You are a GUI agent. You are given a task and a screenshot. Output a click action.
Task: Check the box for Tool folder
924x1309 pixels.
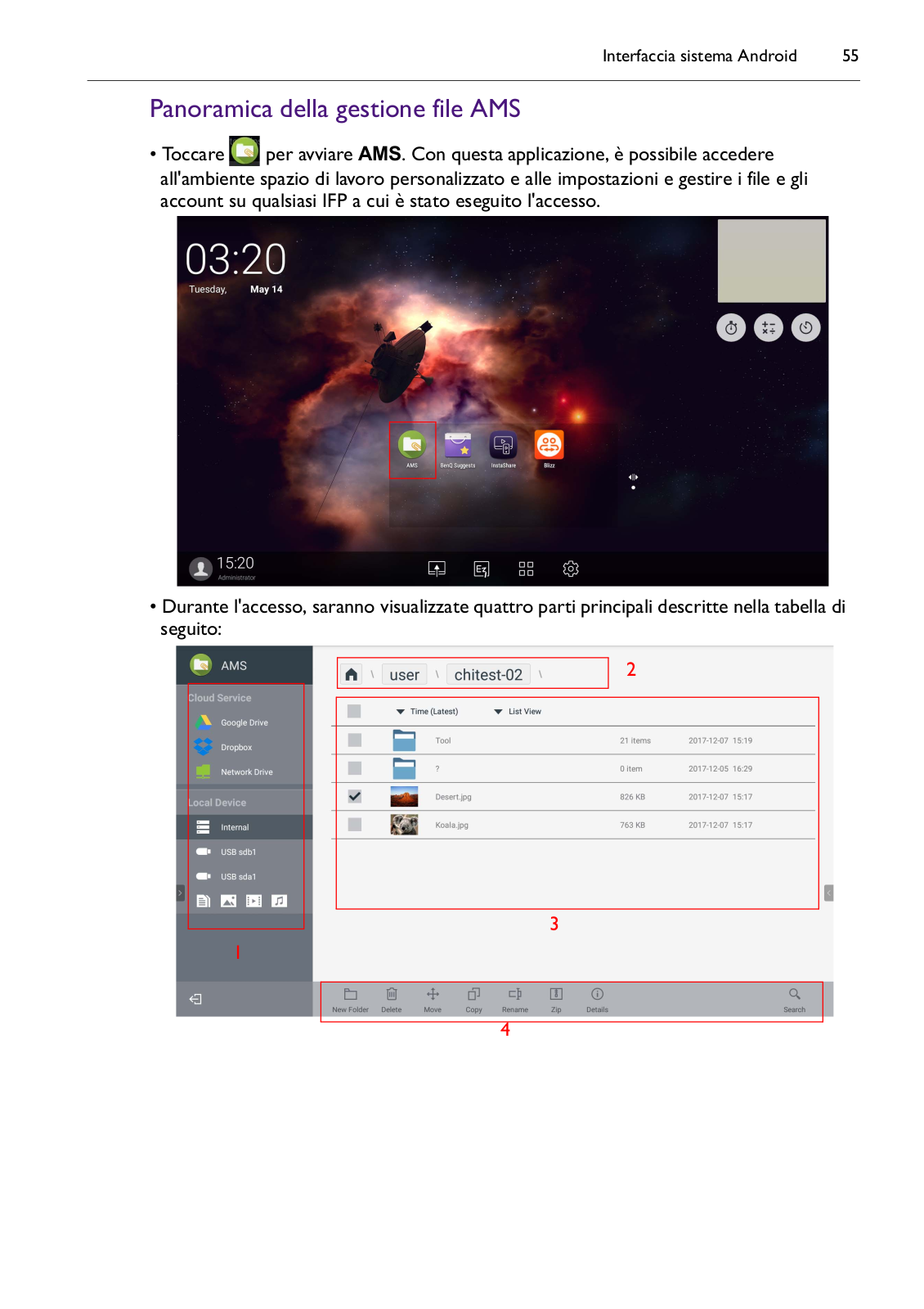tap(354, 740)
